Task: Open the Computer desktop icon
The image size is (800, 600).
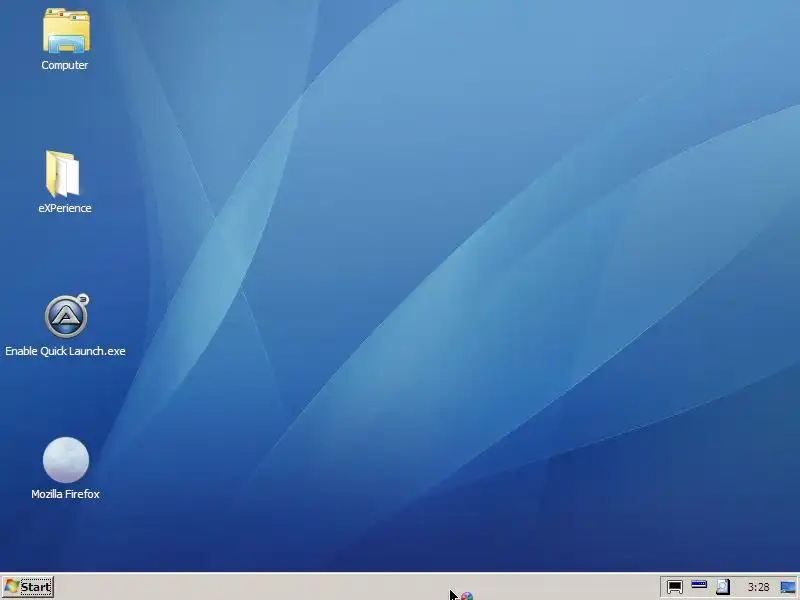Action: 66,31
